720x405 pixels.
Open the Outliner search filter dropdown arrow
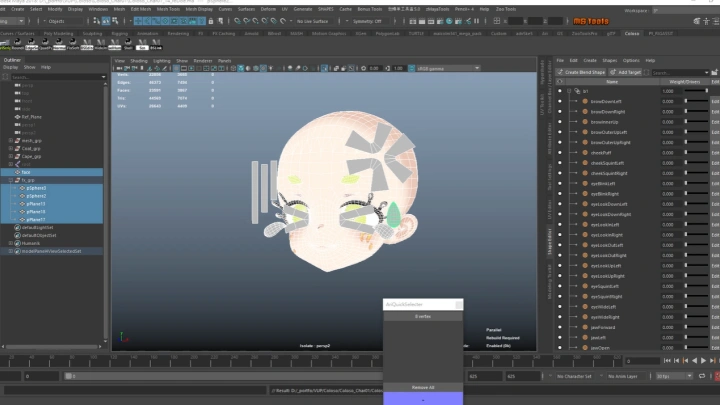[x=103, y=77]
